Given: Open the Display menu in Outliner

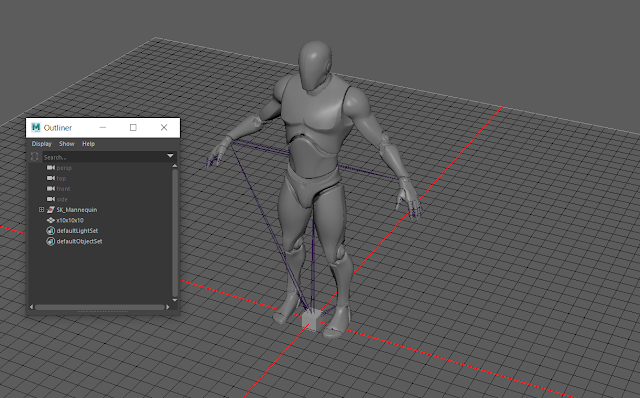Looking at the screenshot, I should (42, 144).
